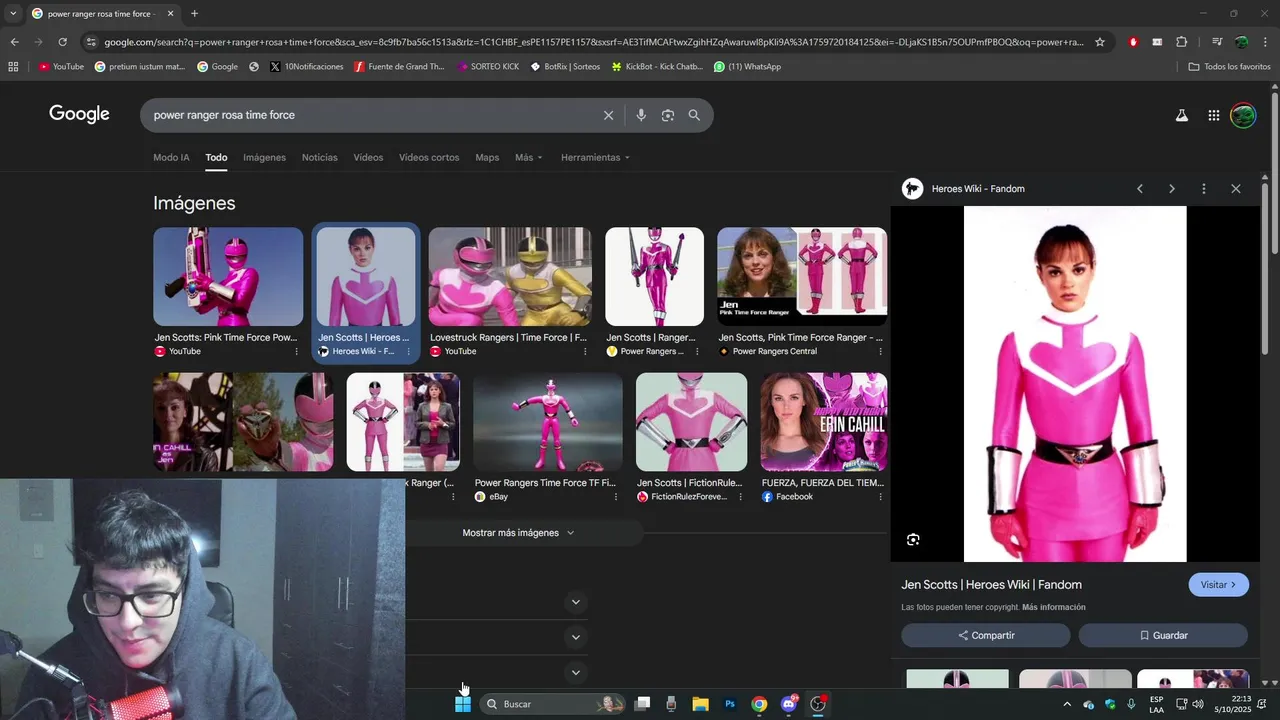This screenshot has height=720, width=1280.
Task: Expand the Más dropdown
Action: (x=529, y=158)
